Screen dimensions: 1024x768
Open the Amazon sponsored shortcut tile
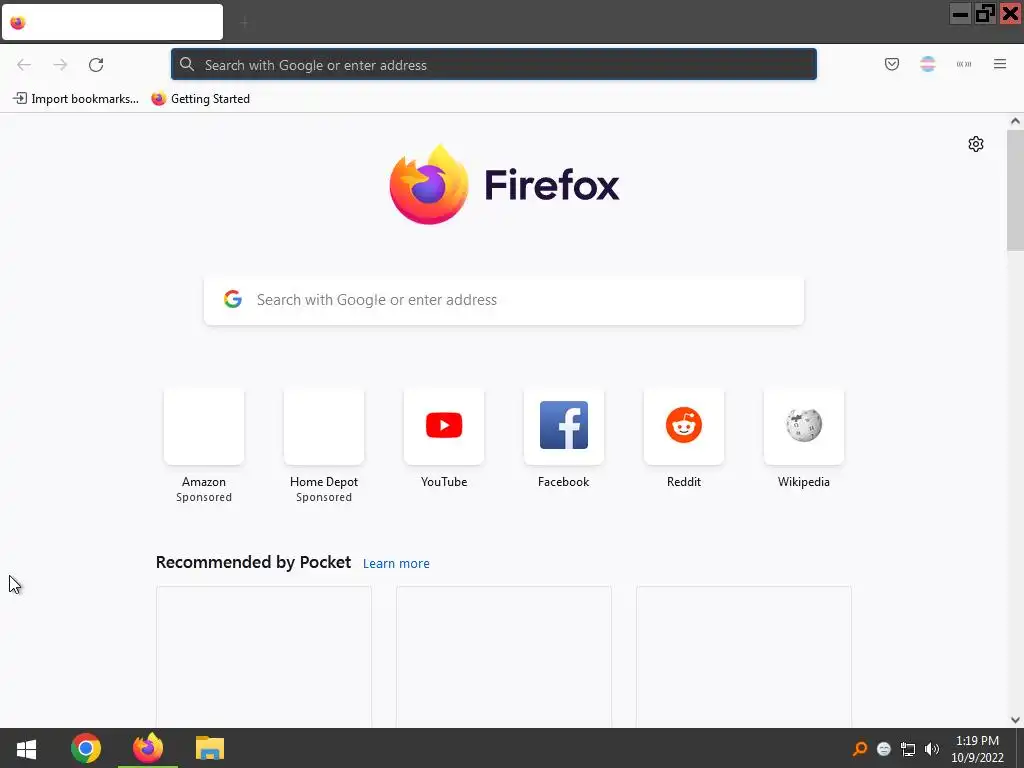point(204,426)
